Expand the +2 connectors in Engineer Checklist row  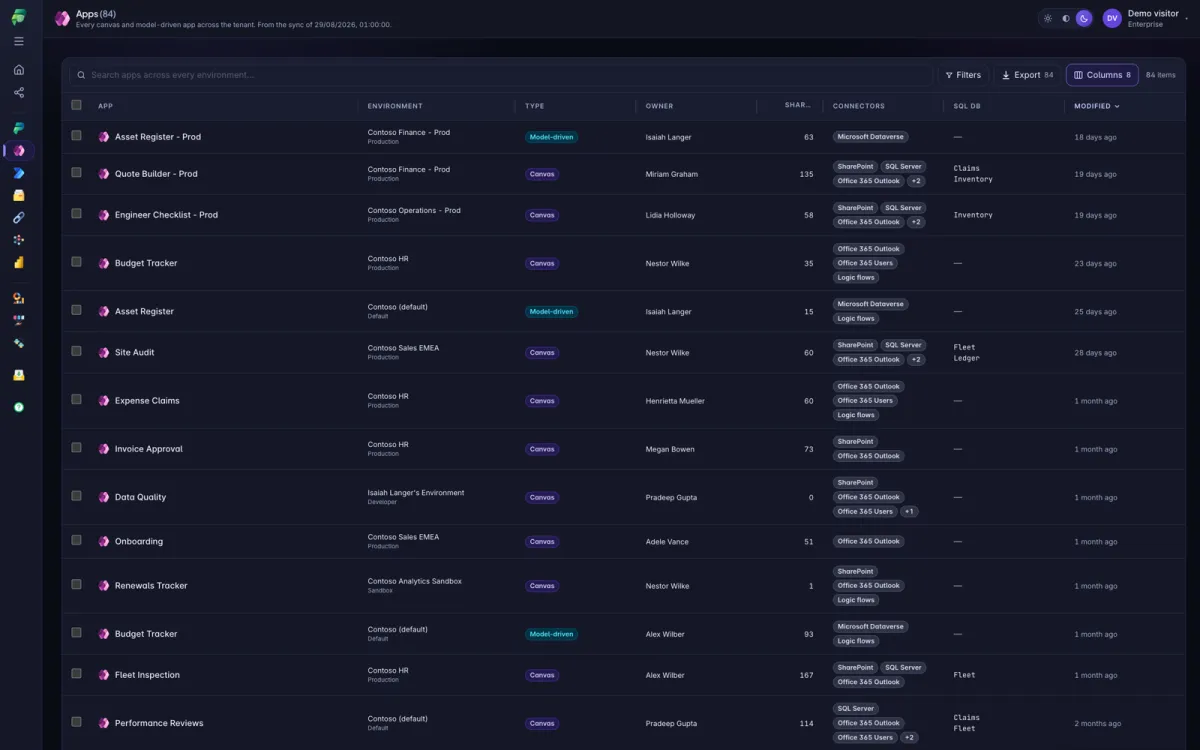[x=916, y=222]
